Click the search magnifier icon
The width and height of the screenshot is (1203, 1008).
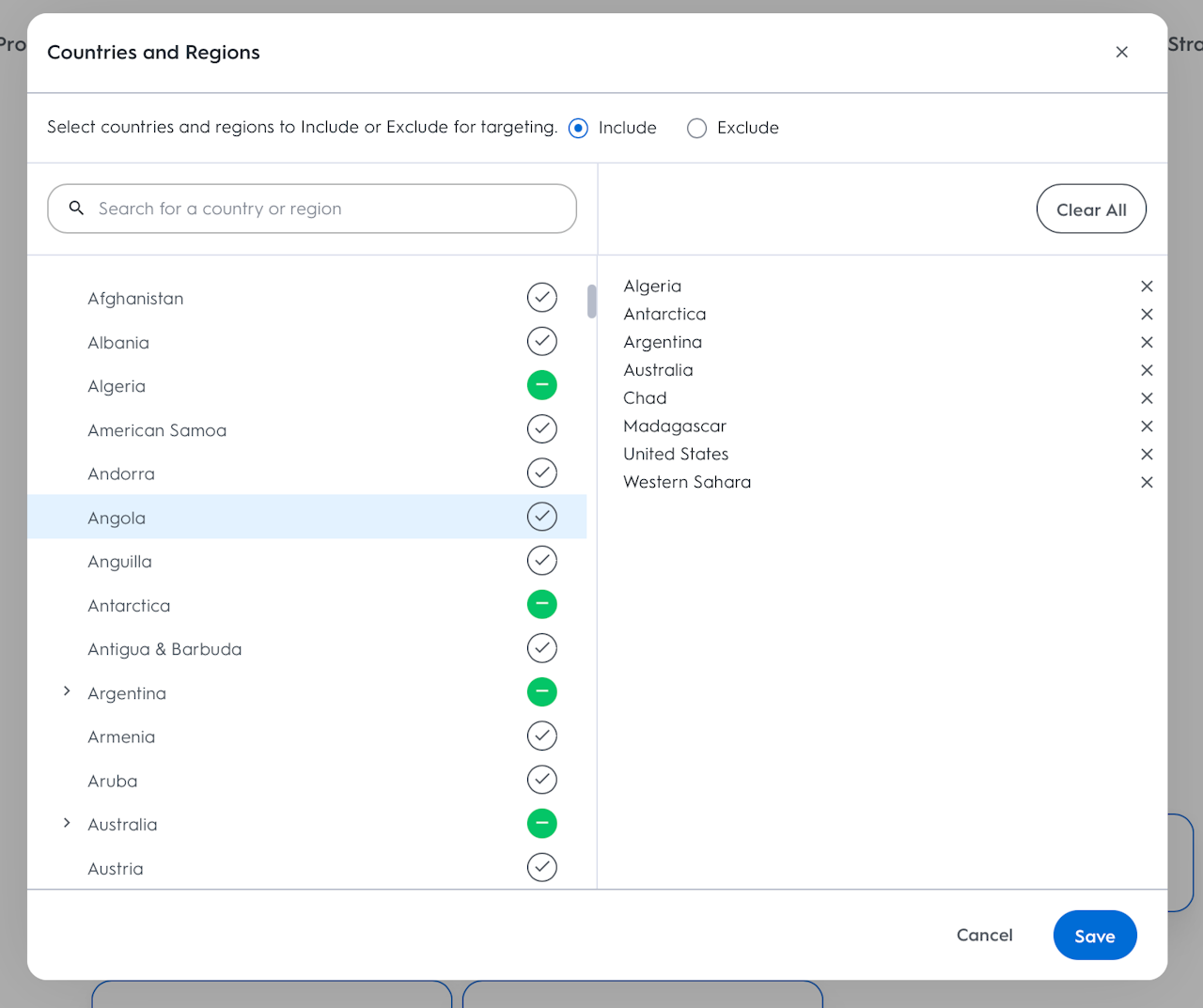point(76,208)
